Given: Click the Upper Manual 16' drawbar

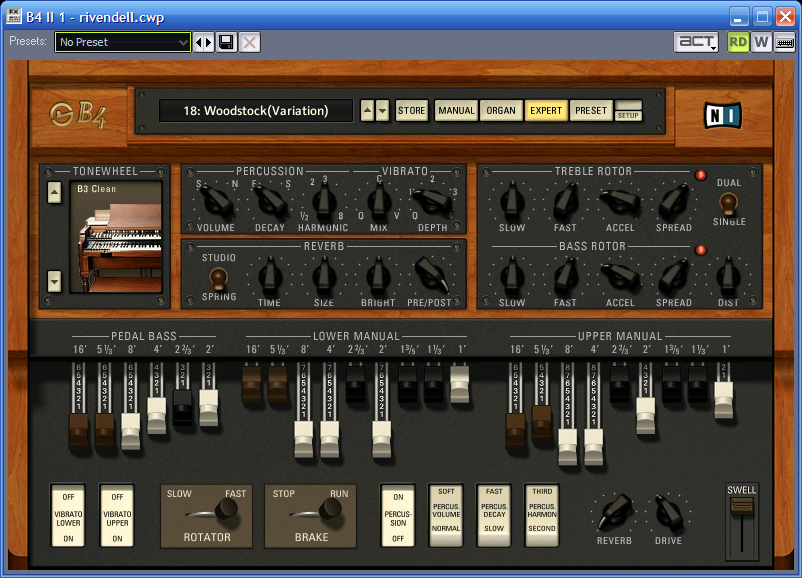Looking at the screenshot, I should pos(516,432).
